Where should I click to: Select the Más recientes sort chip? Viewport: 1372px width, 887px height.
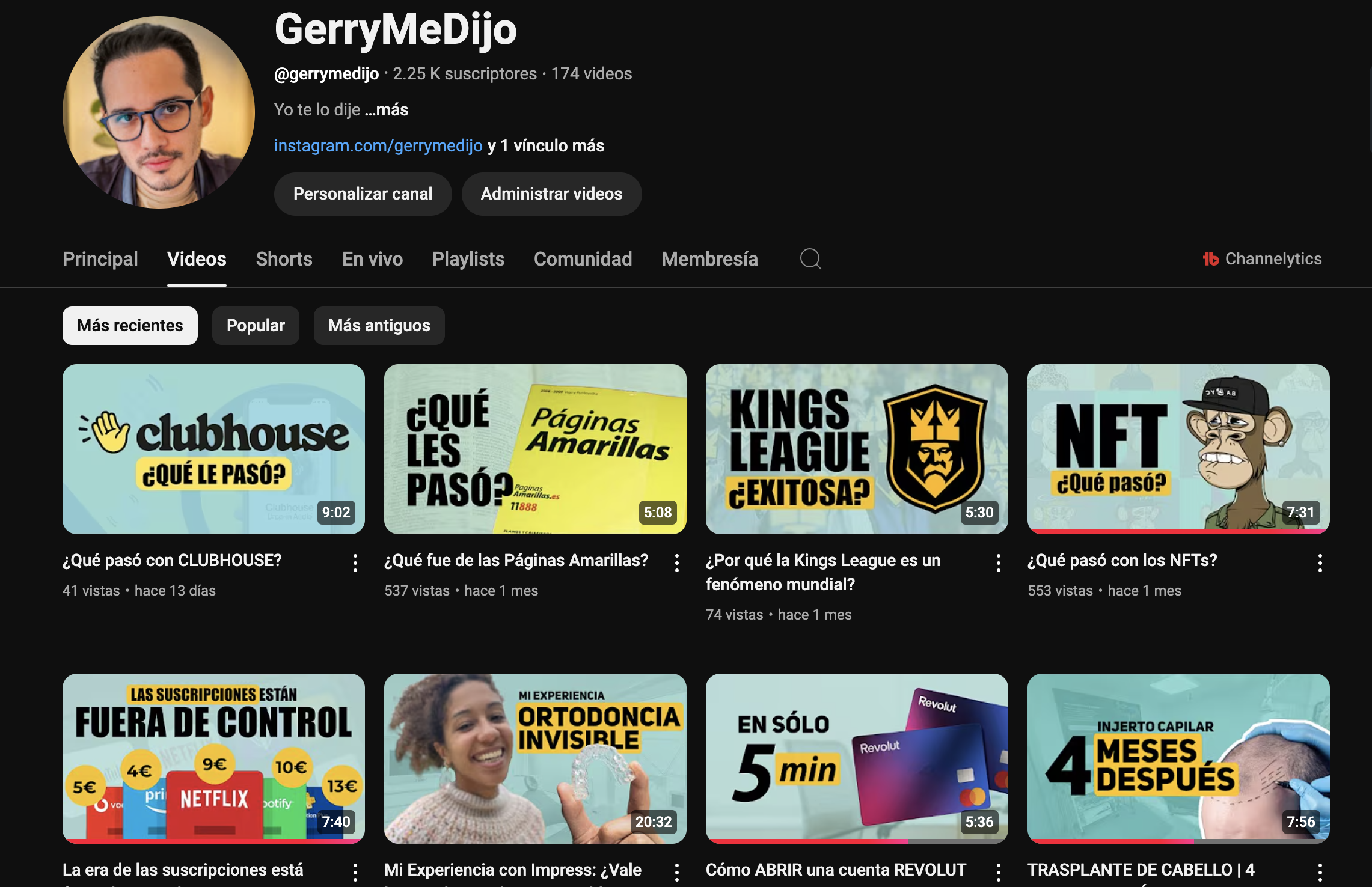point(130,326)
